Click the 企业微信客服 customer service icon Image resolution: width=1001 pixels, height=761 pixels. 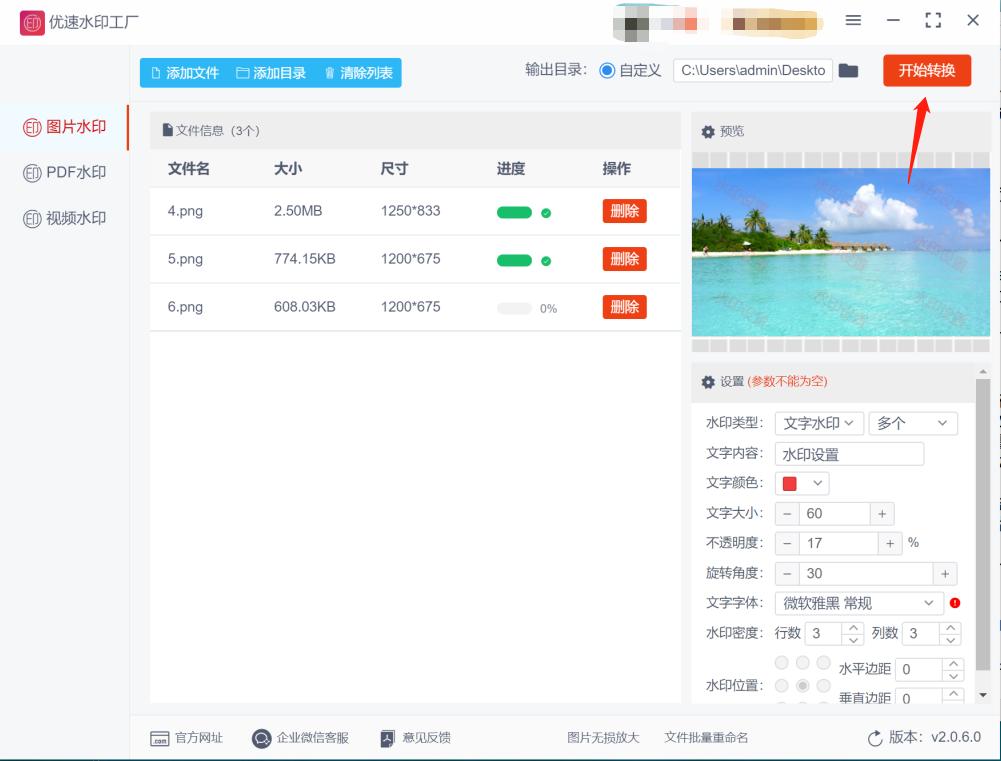coord(260,737)
